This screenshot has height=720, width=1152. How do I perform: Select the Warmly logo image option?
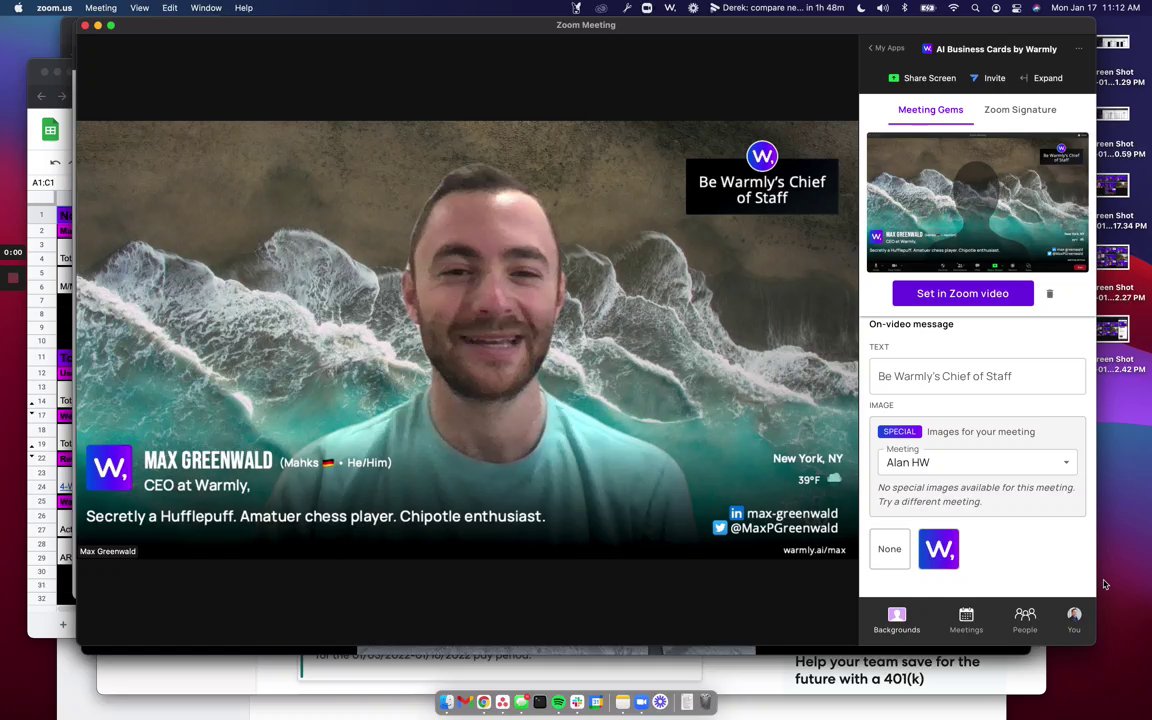[x=938, y=549]
